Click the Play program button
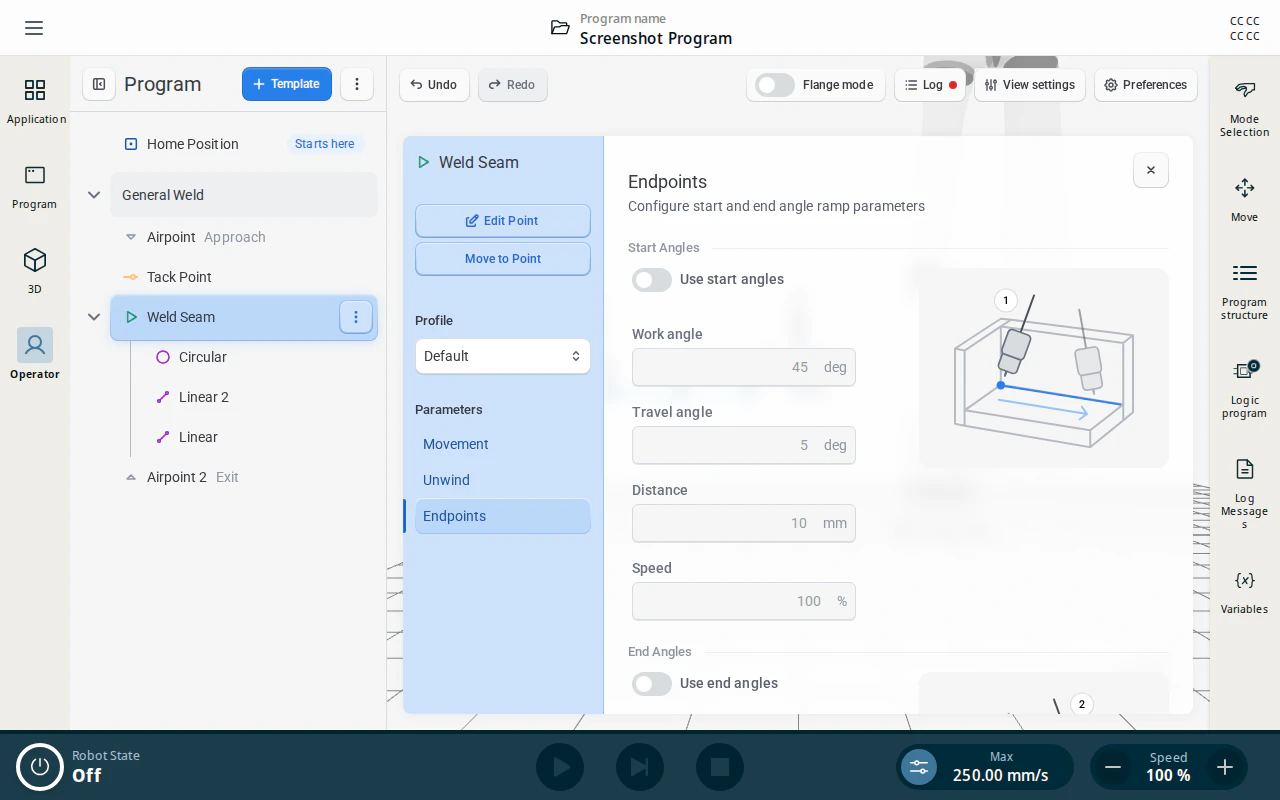The image size is (1280, 800). click(x=560, y=767)
